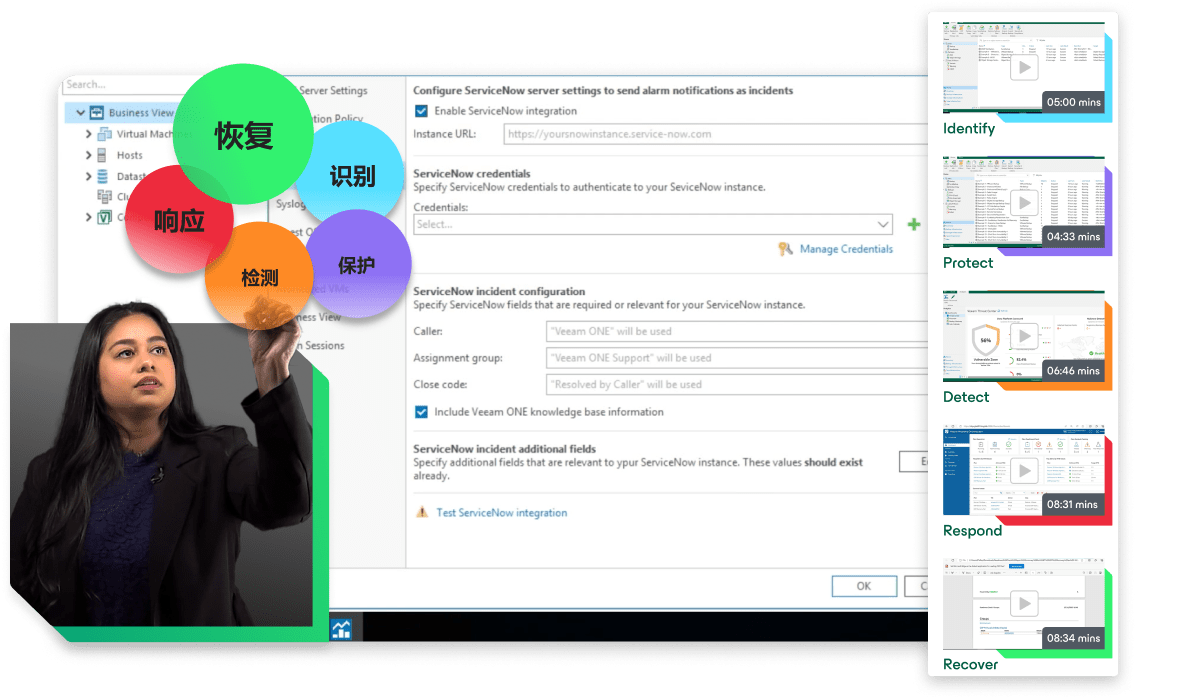Click the Search box above tree
This screenshot has height=700, width=1197.
click(122, 85)
